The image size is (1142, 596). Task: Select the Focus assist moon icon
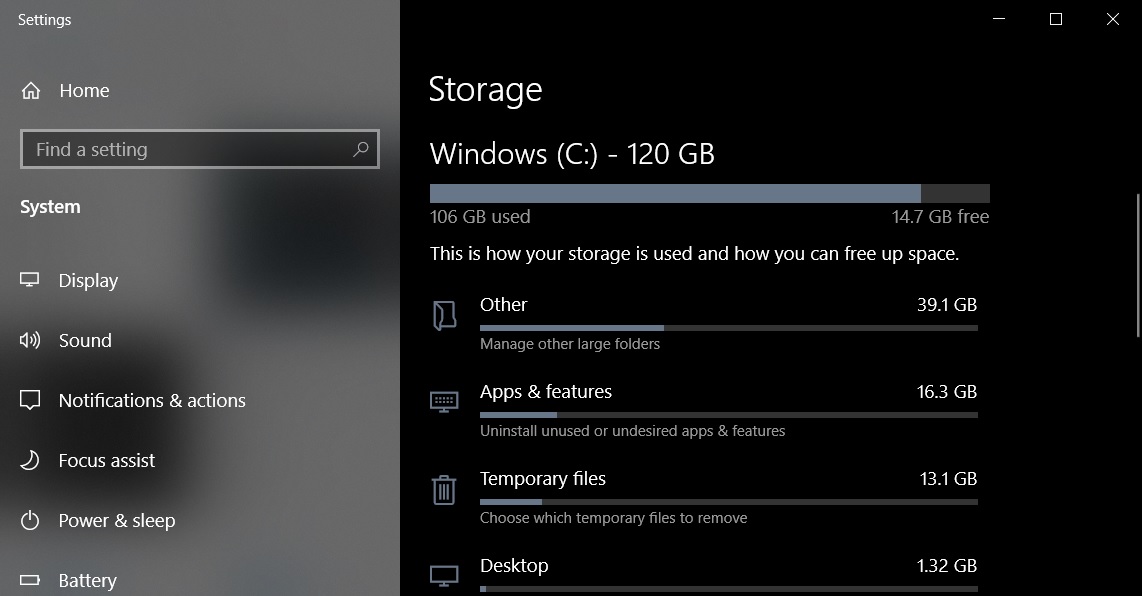pos(31,460)
